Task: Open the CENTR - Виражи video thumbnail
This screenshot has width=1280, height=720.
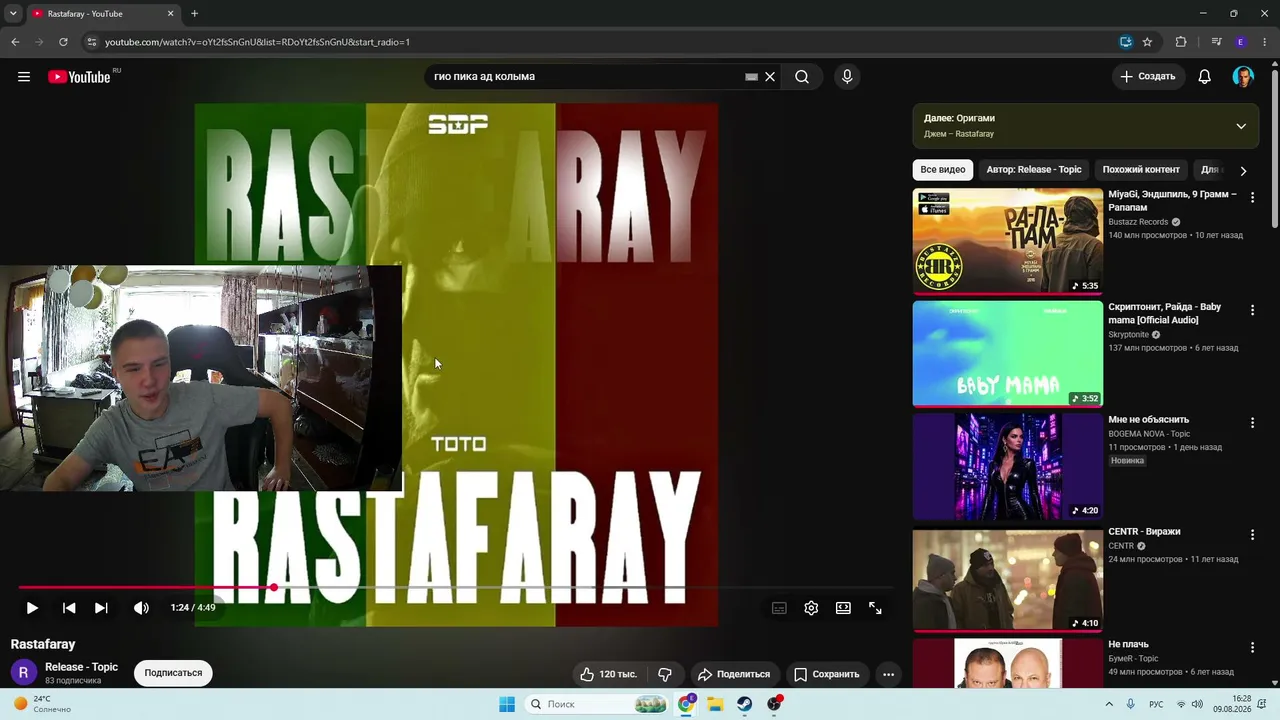Action: pos(1008,579)
